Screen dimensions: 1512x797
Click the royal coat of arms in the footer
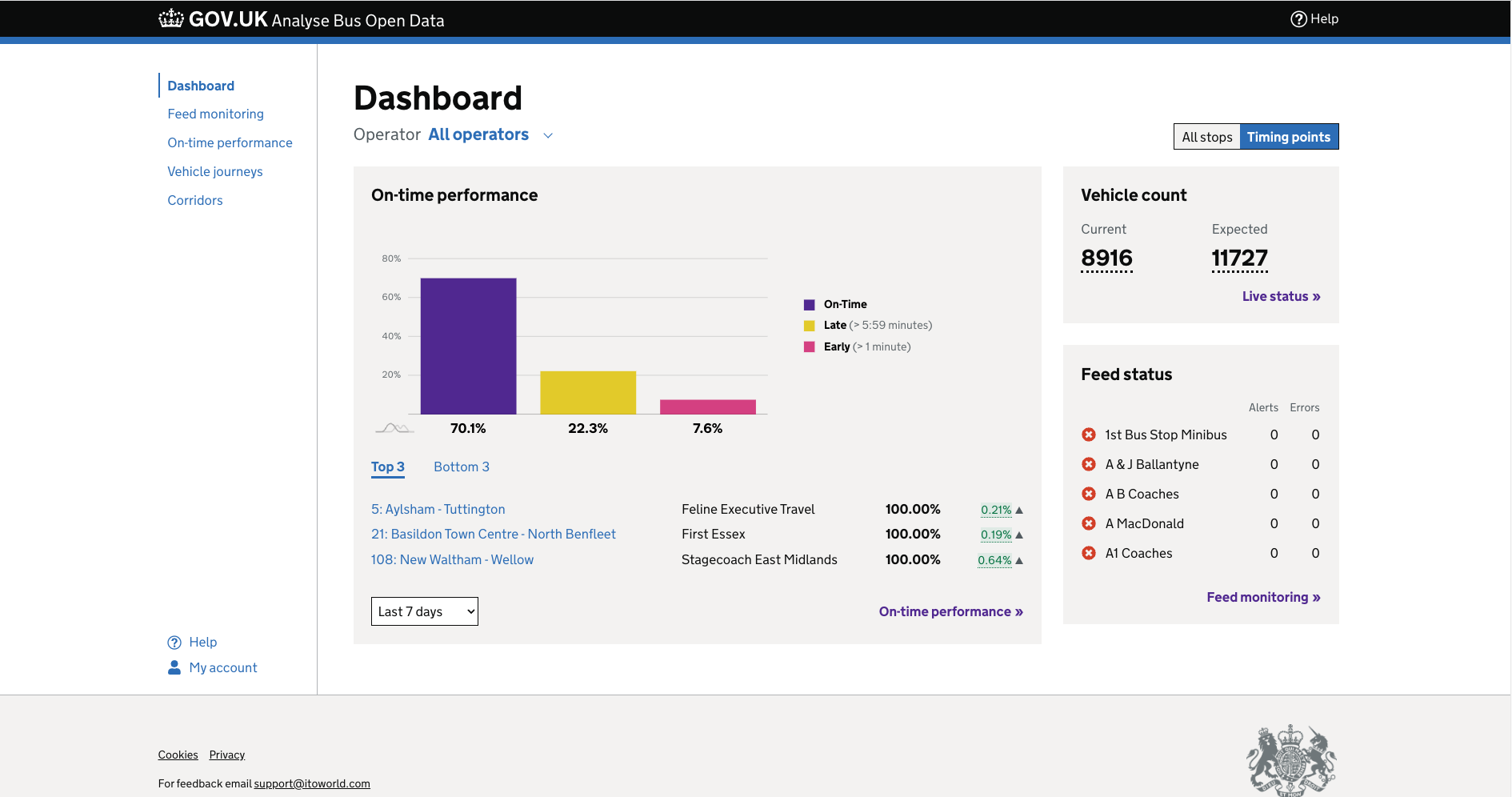1290,757
